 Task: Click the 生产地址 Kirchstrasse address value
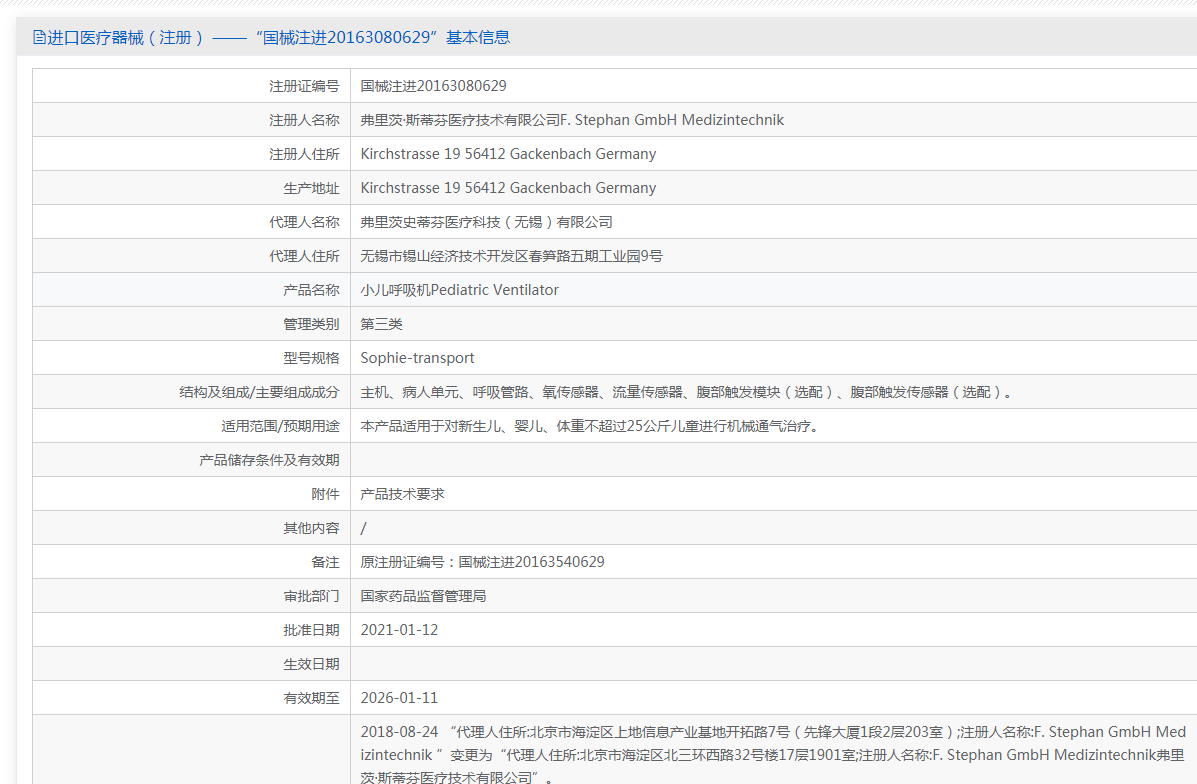tap(508, 188)
